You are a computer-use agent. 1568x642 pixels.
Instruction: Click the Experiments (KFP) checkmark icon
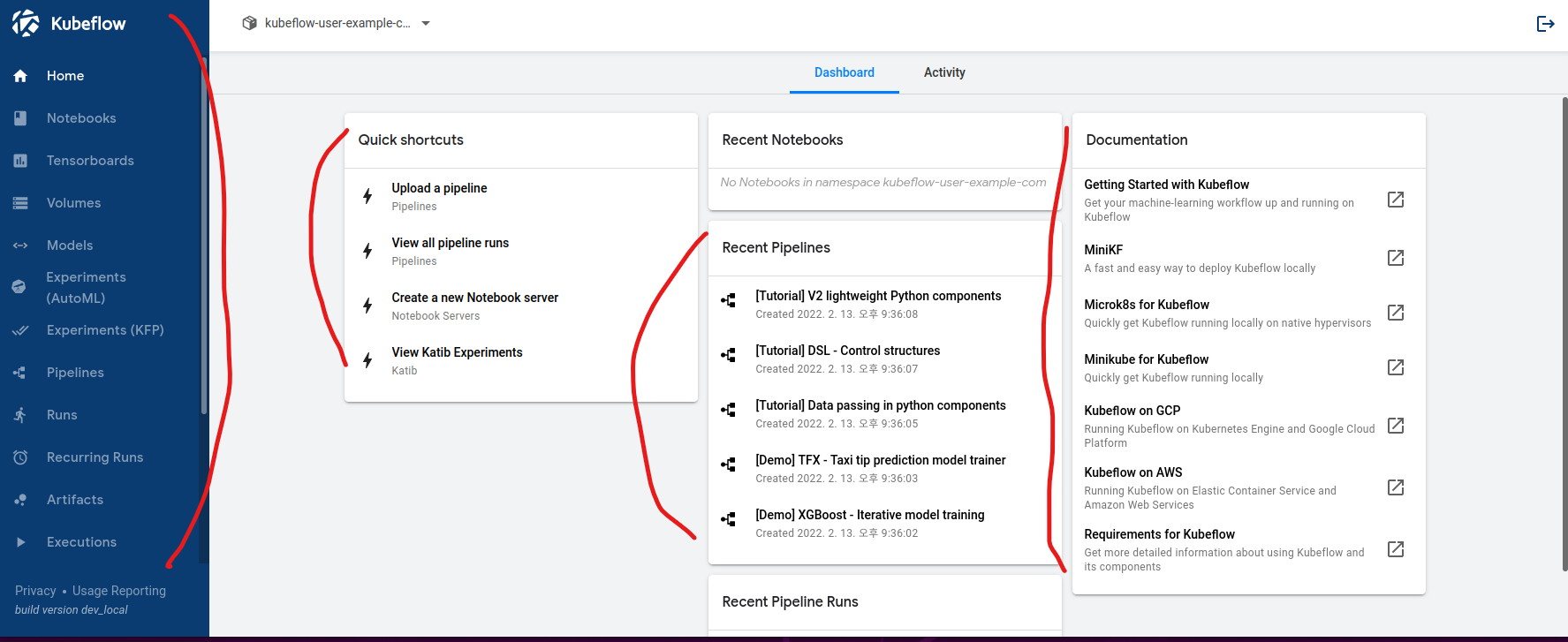[20, 330]
